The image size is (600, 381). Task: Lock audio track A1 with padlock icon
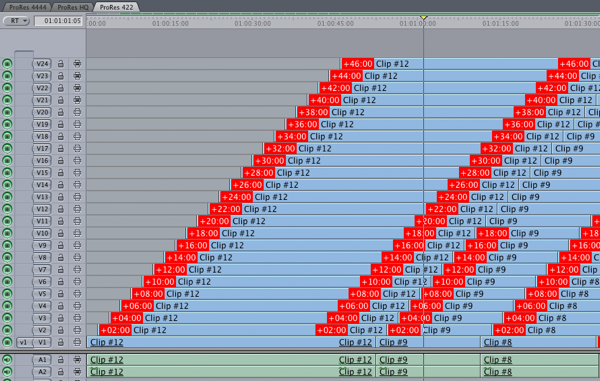pos(60,360)
